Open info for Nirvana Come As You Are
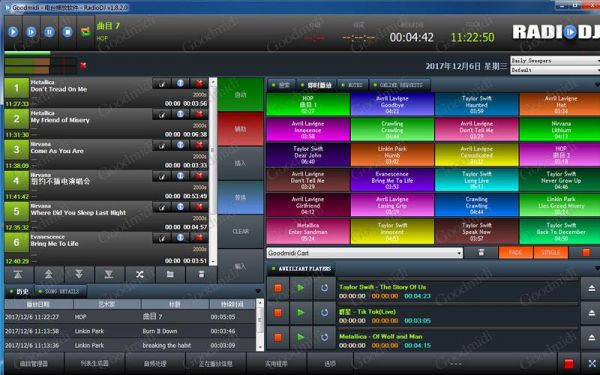The image size is (600, 375). [180, 145]
